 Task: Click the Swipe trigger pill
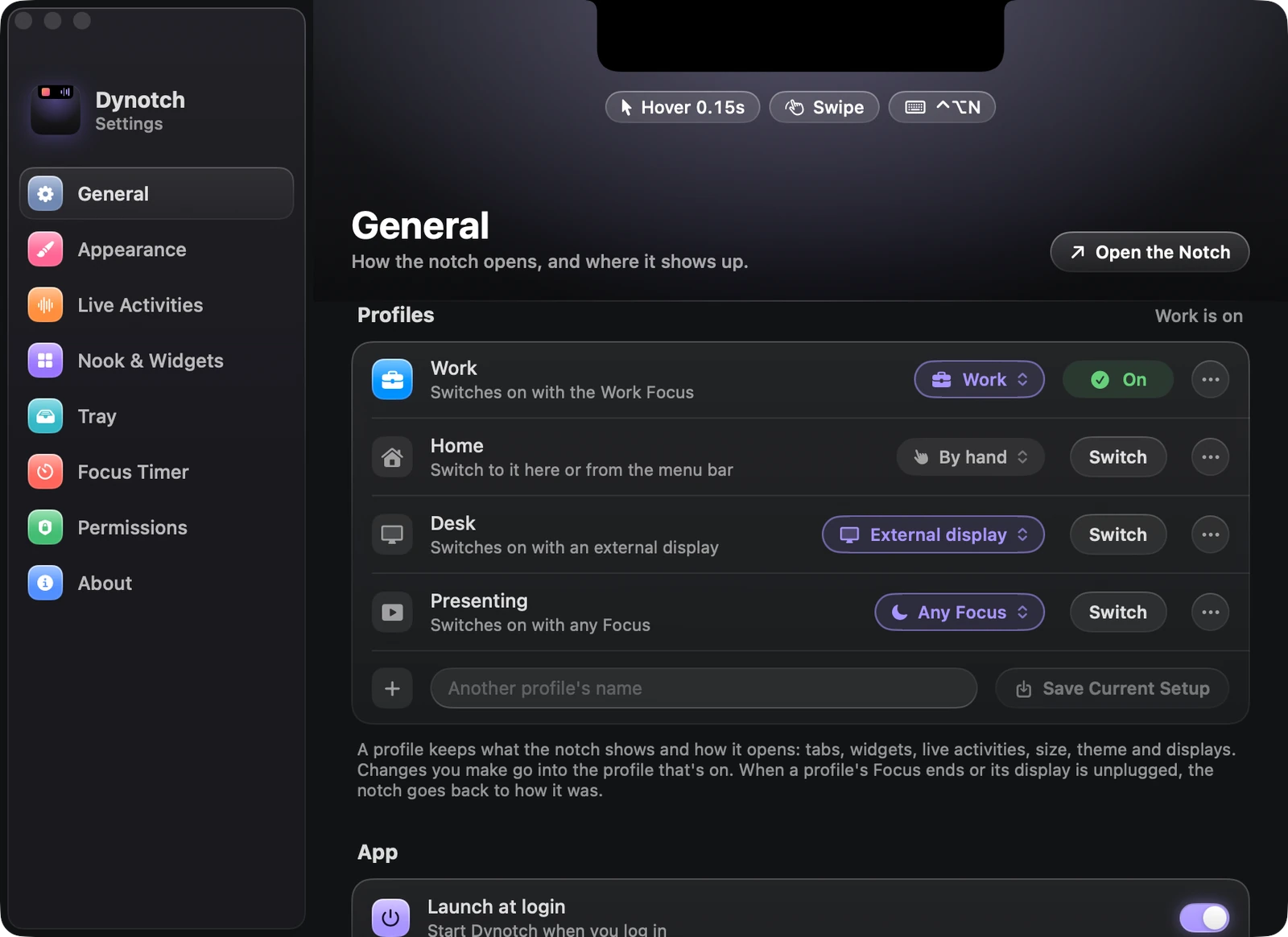pyautogui.click(x=824, y=107)
